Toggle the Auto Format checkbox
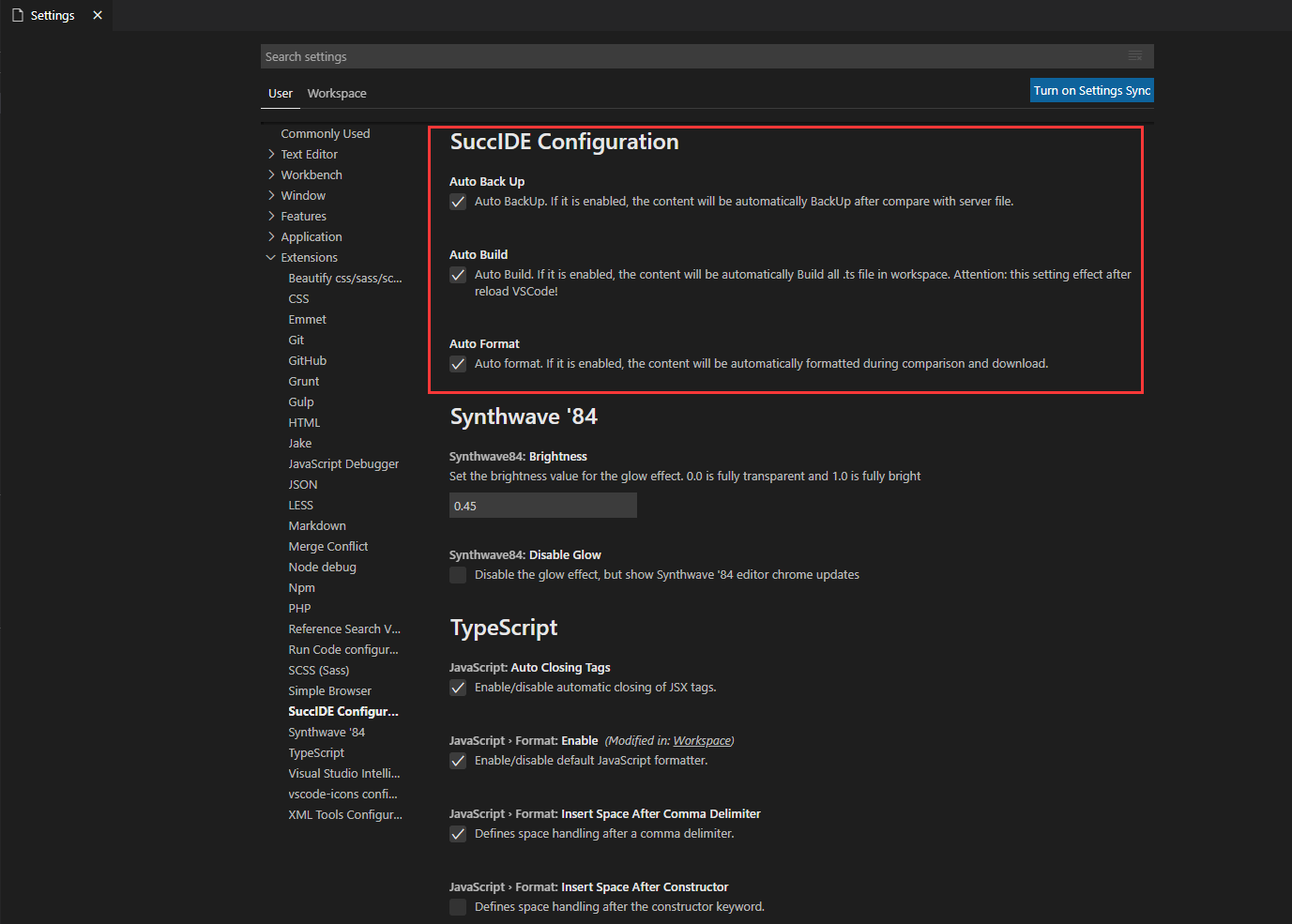The height and width of the screenshot is (924, 1292). click(458, 364)
